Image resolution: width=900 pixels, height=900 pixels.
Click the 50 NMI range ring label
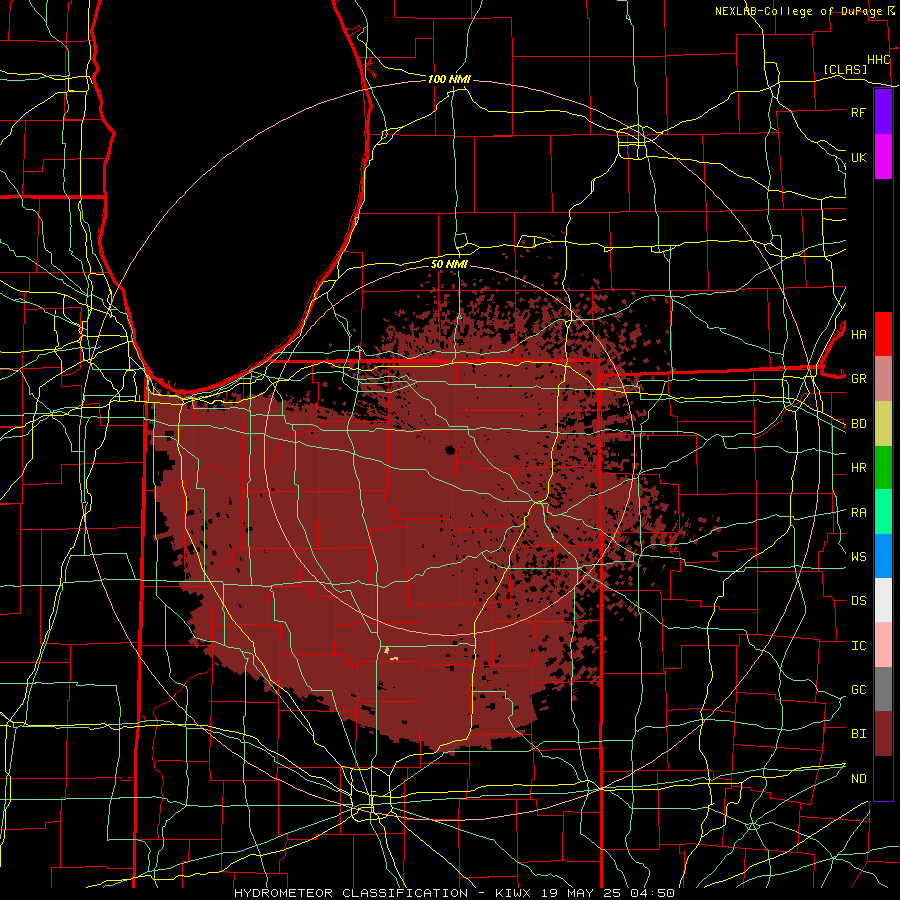click(x=449, y=264)
